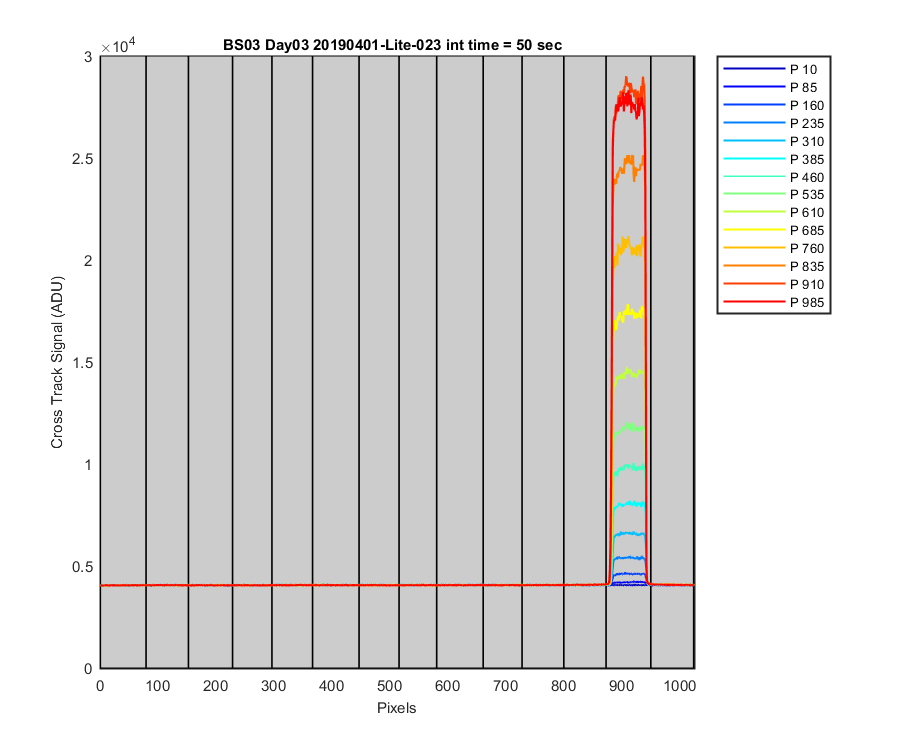Click the P 610 legend label
The height and width of the screenshot is (750, 900).
coord(806,212)
